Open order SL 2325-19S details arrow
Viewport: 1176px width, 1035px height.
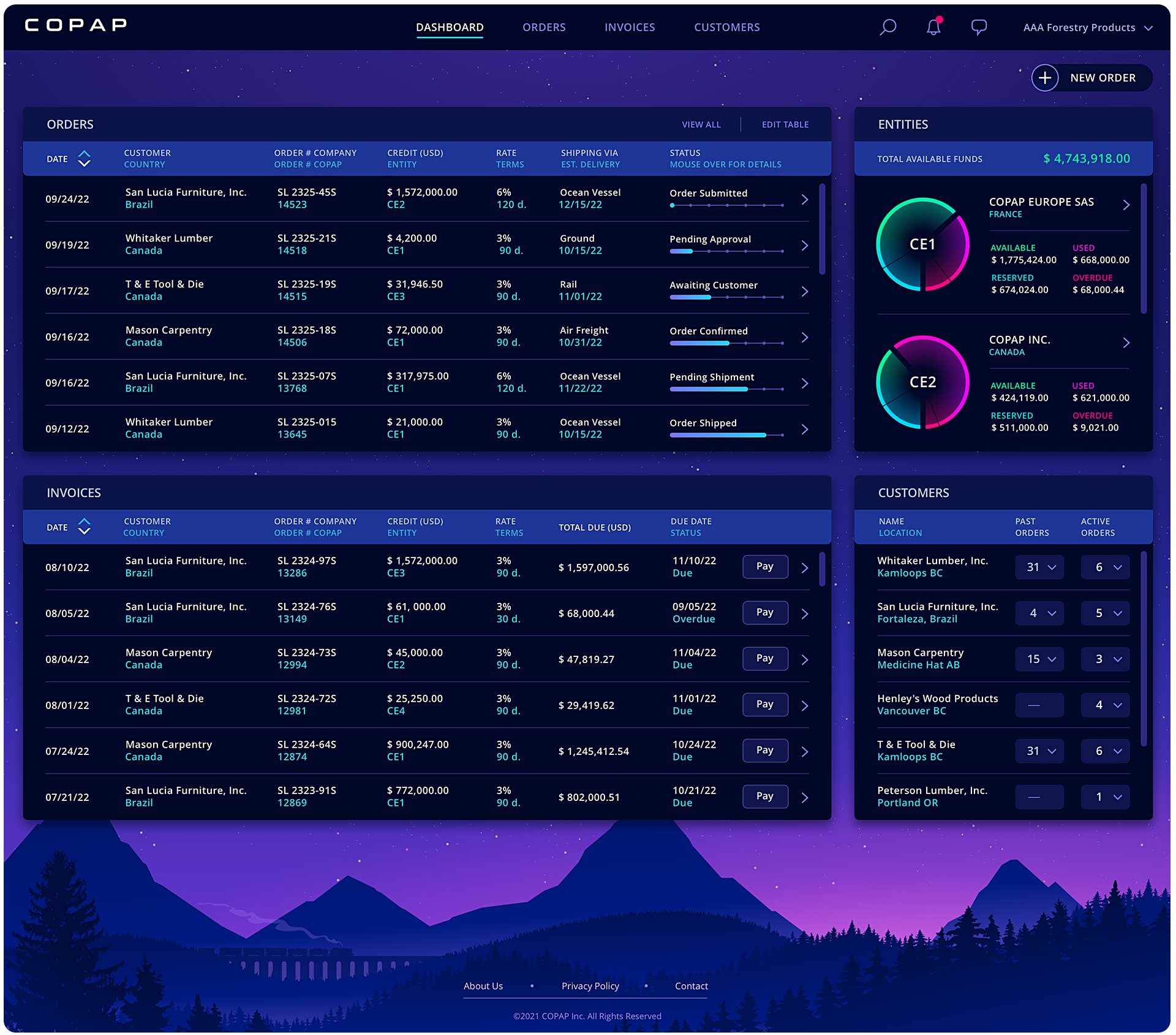tap(805, 291)
